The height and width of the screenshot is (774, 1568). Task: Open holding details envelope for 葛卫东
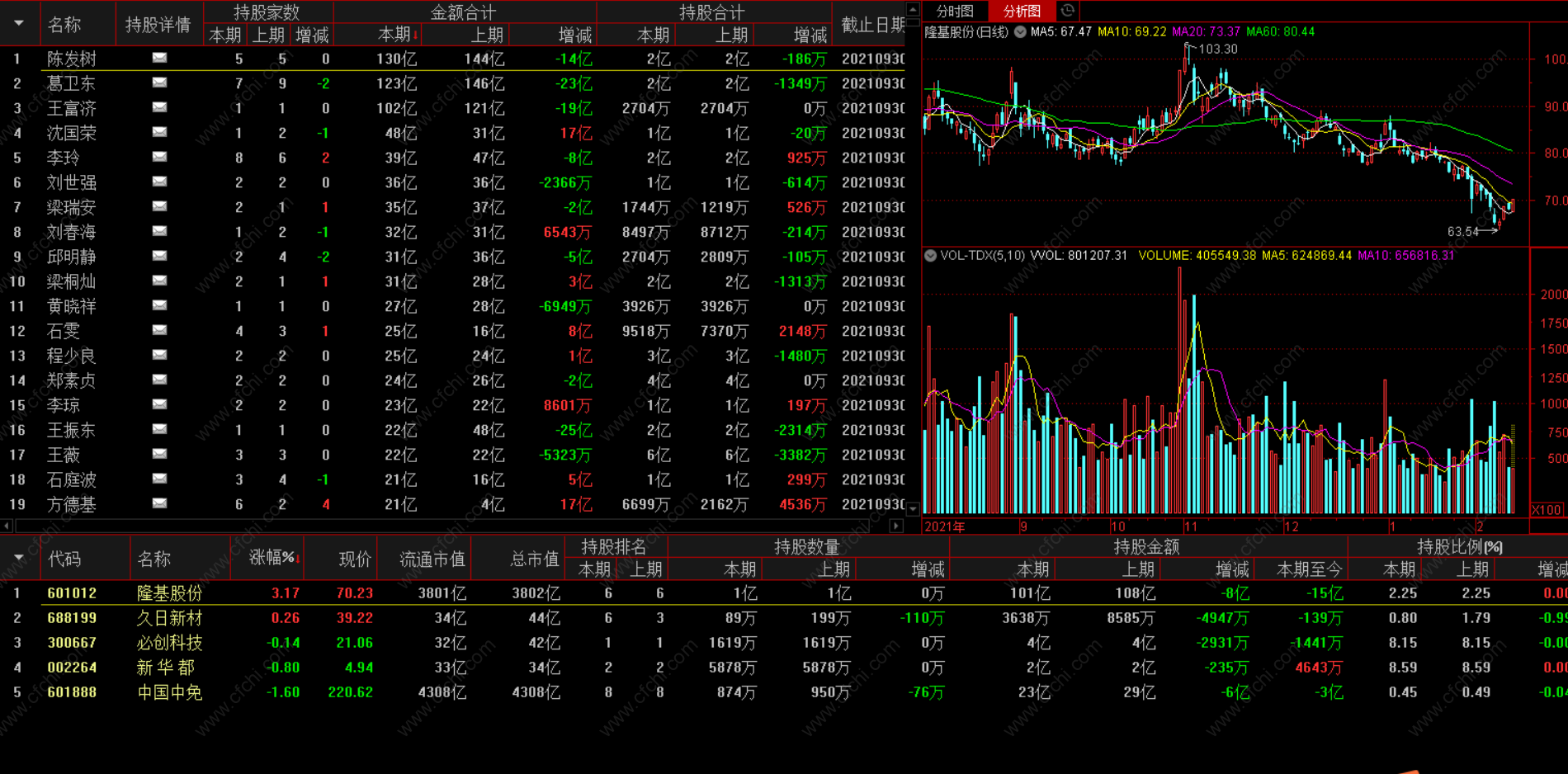[x=159, y=83]
